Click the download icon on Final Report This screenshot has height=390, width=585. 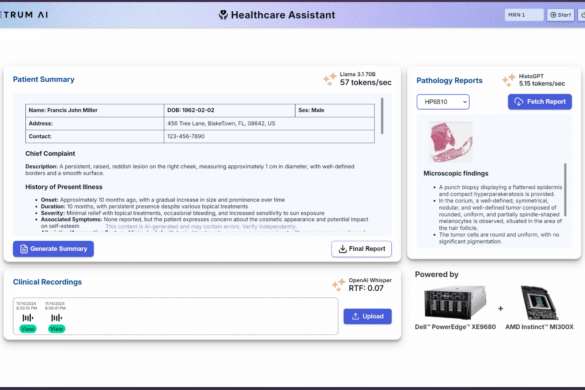(342, 249)
